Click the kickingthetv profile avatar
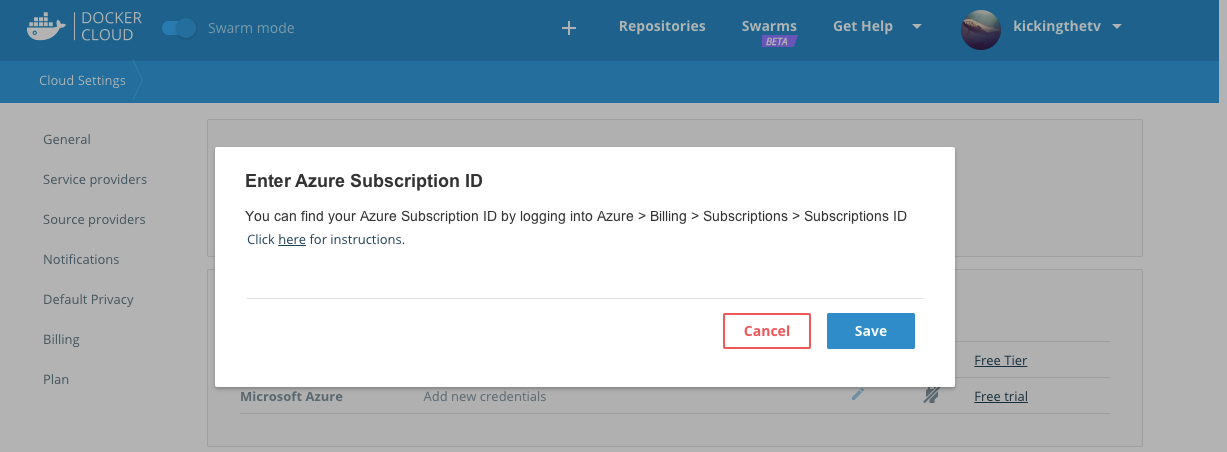This screenshot has height=452, width=1227. click(981, 29)
